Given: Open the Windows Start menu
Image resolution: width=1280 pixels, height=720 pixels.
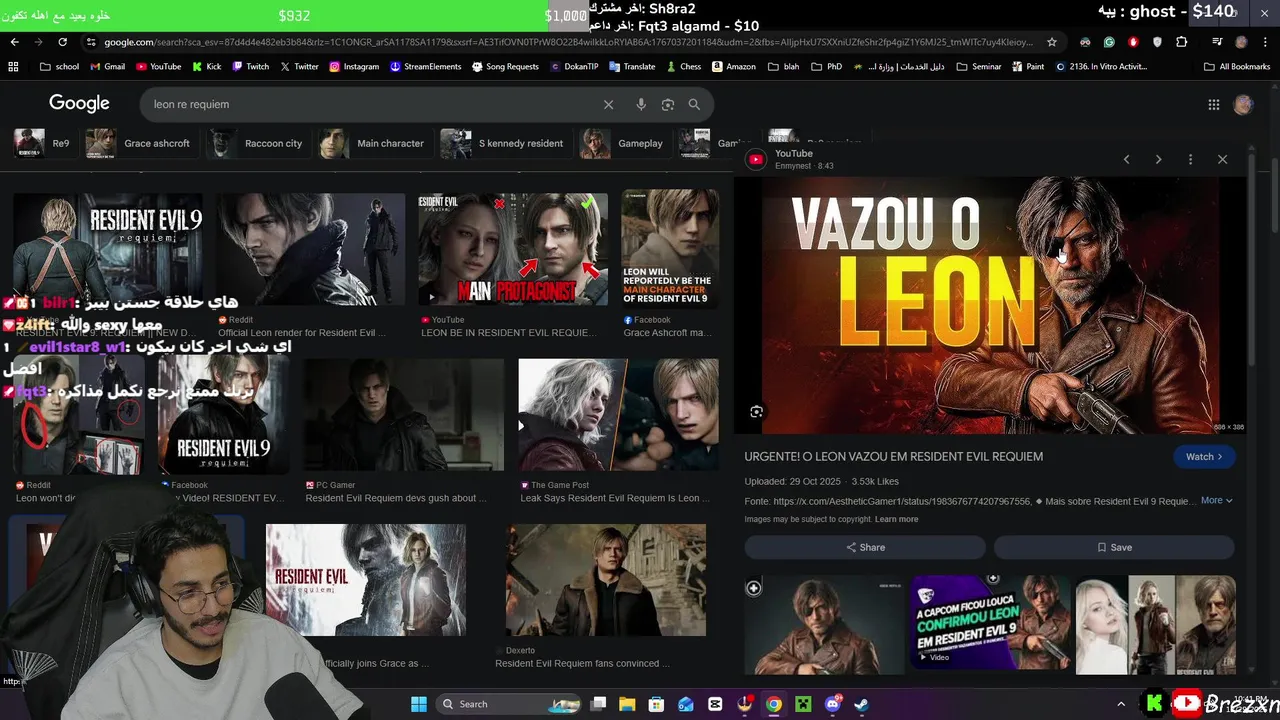Looking at the screenshot, I should pyautogui.click(x=418, y=704).
